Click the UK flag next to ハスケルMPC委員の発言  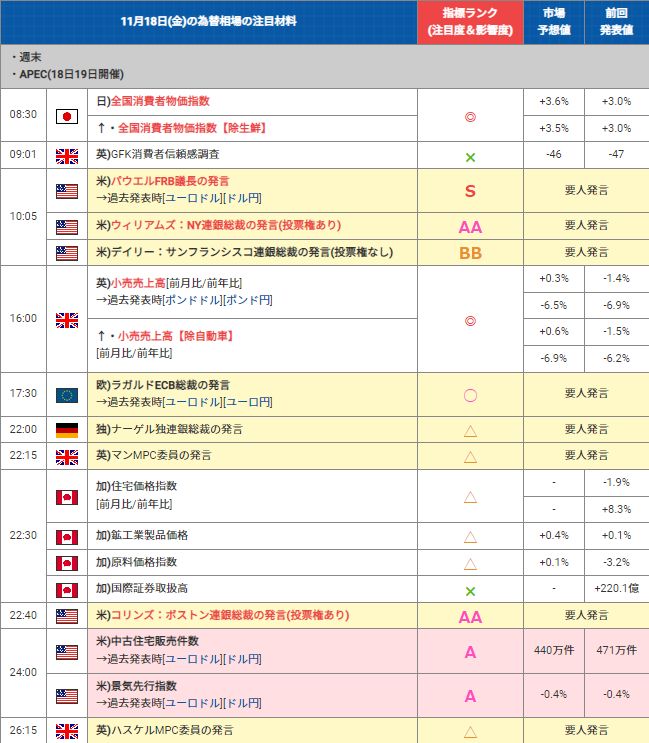[x=67, y=730]
